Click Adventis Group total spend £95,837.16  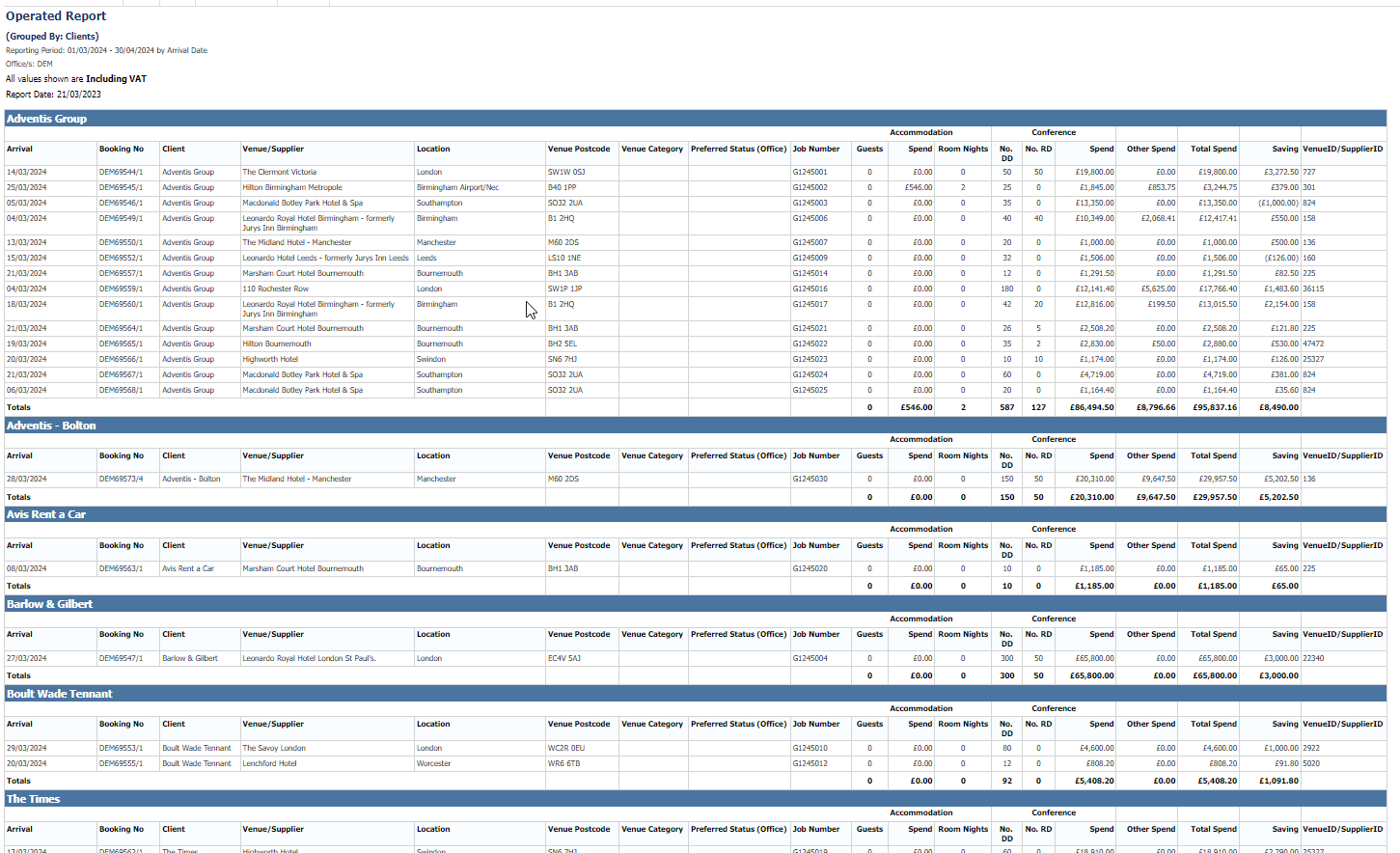[x=1214, y=407]
